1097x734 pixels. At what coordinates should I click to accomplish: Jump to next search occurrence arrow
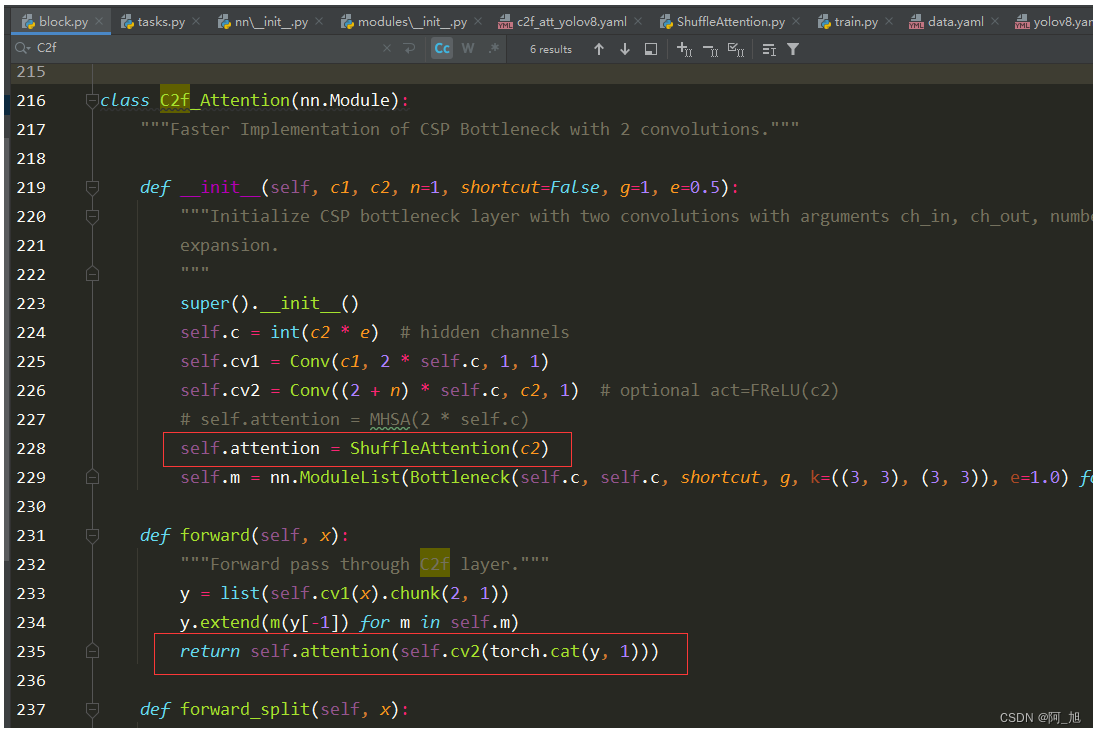tap(625, 49)
